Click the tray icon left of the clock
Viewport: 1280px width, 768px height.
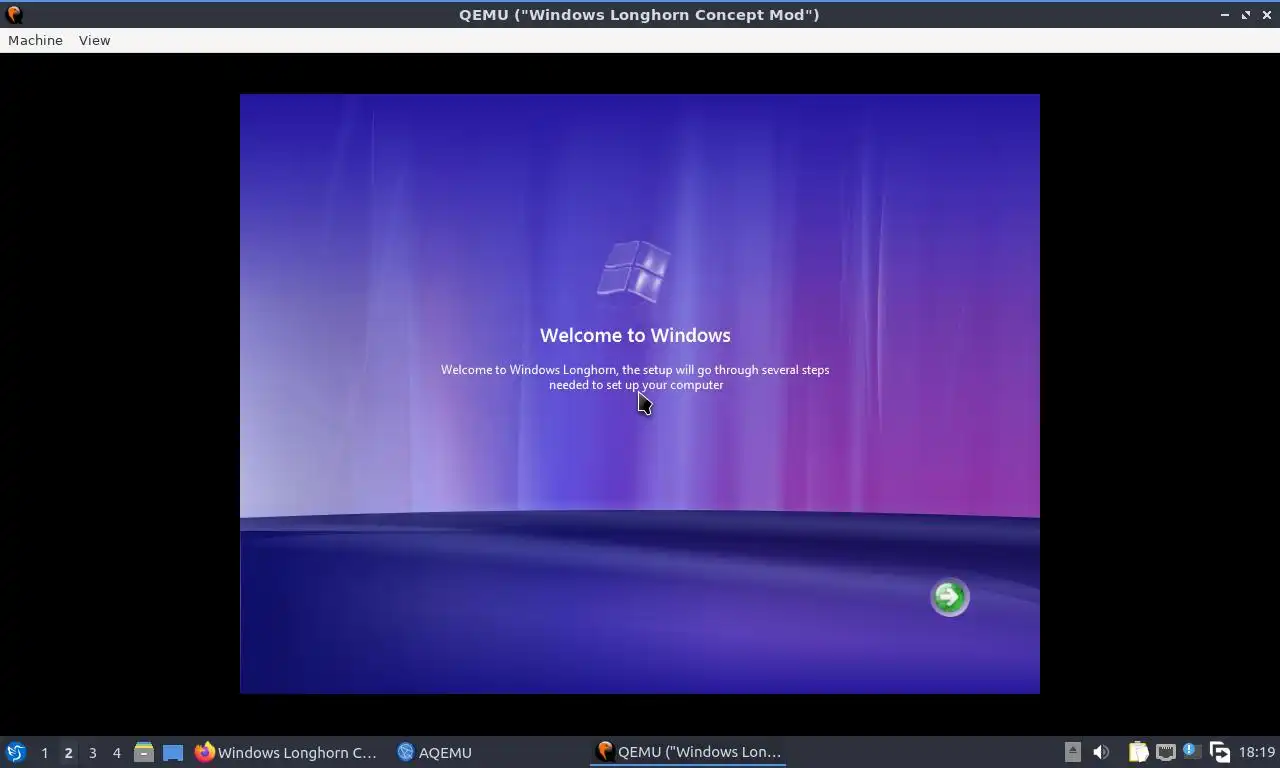coord(1219,752)
